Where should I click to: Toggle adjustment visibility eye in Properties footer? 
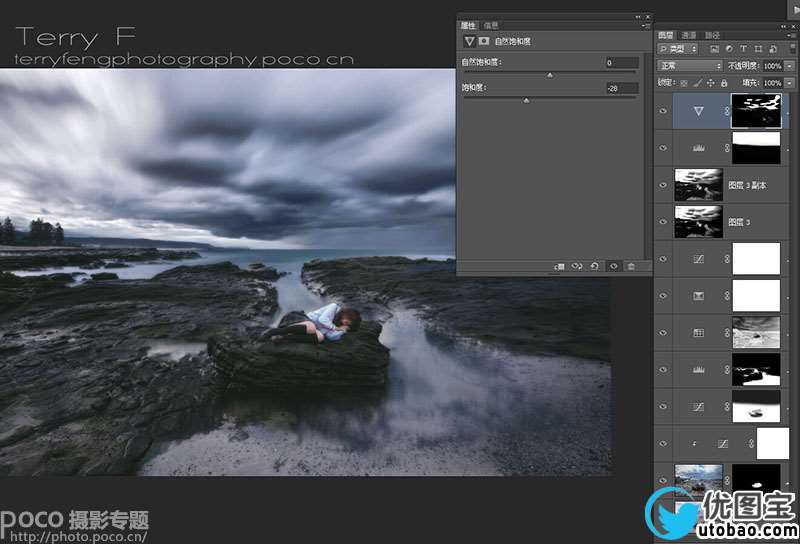coord(613,266)
